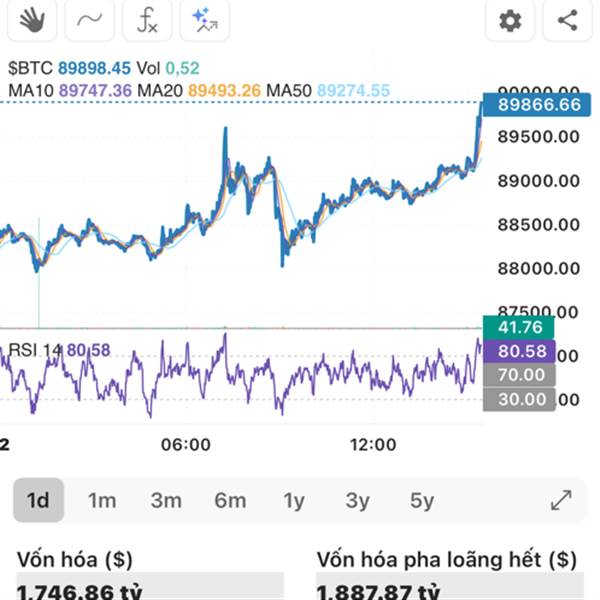This screenshot has height=600, width=600.
Task: Open the fx indicators menu
Action: coord(147,19)
